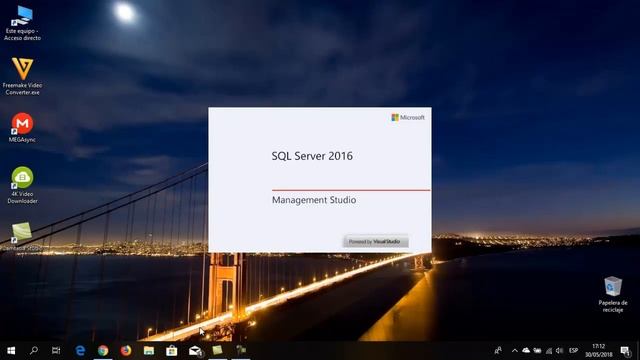This screenshot has width=640, height=360.
Task: Select the Freemake Video Converter desktop icon
Action: coord(22,76)
